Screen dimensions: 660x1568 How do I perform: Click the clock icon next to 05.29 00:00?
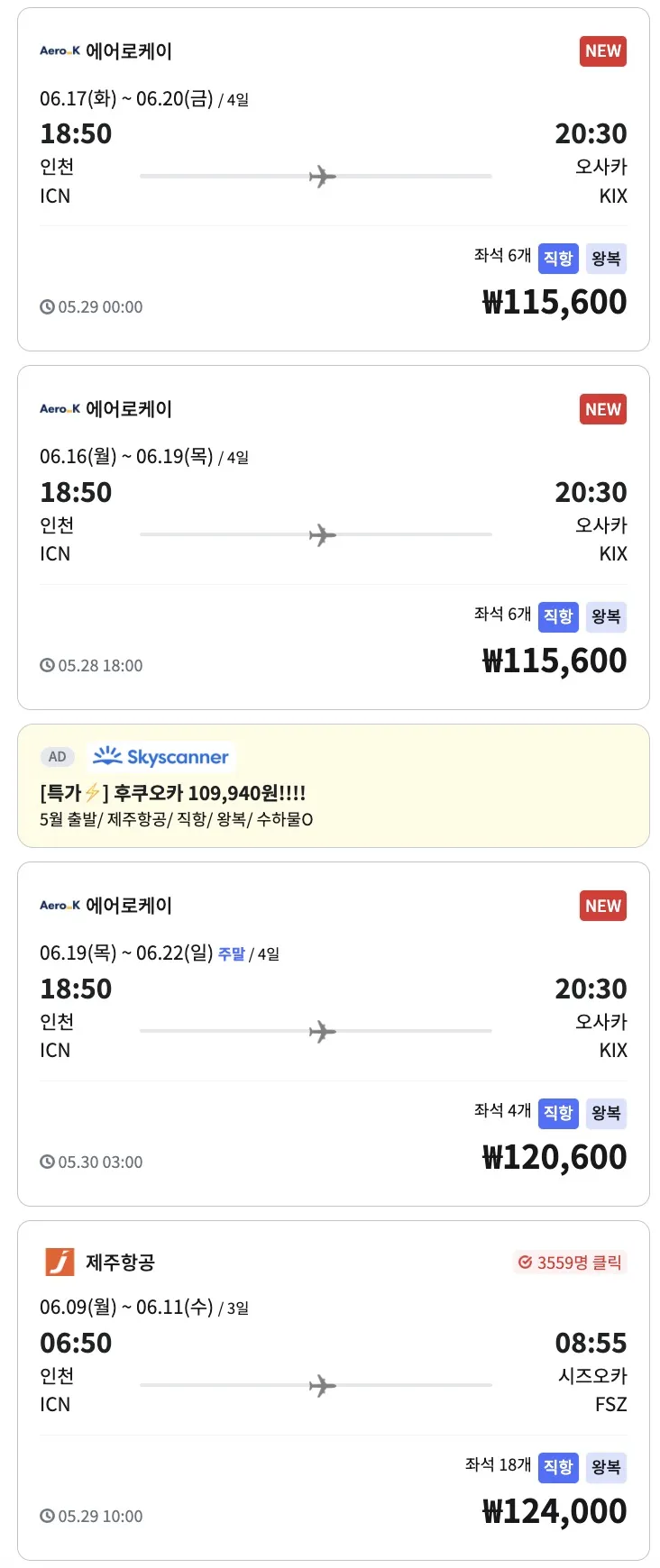coord(47,307)
